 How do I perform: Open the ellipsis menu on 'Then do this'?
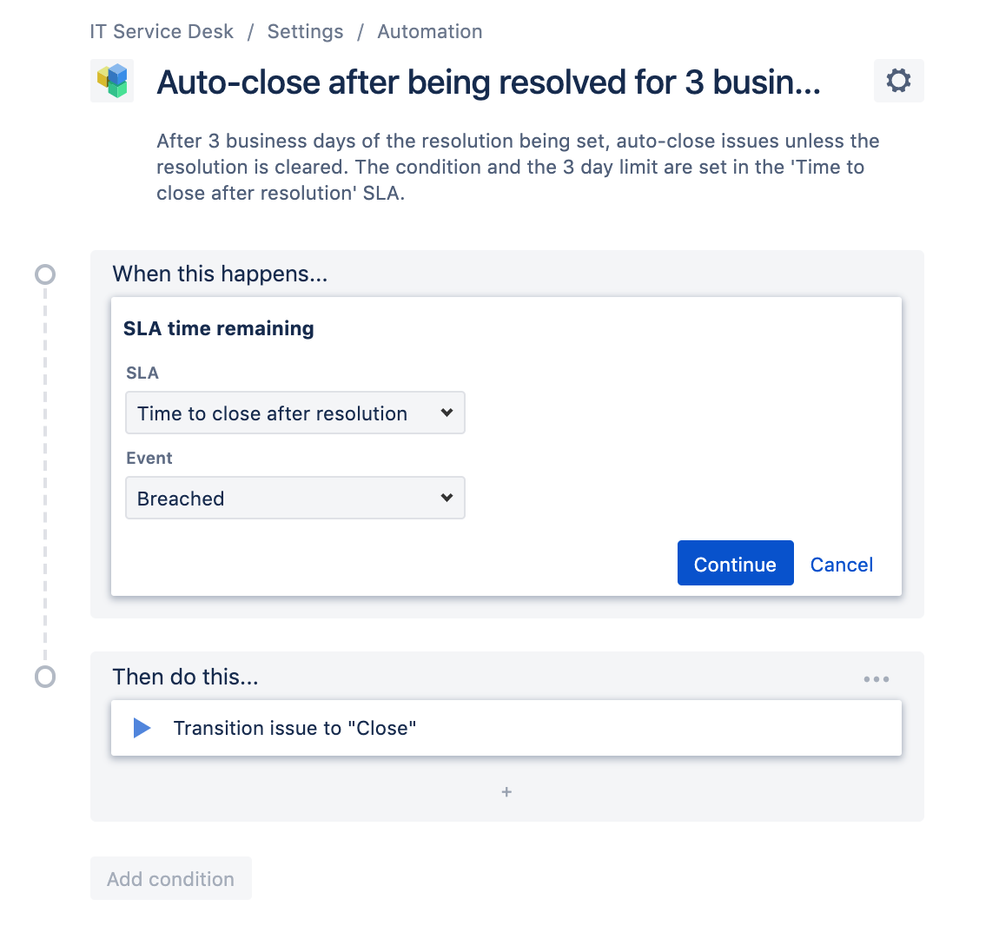point(876,678)
